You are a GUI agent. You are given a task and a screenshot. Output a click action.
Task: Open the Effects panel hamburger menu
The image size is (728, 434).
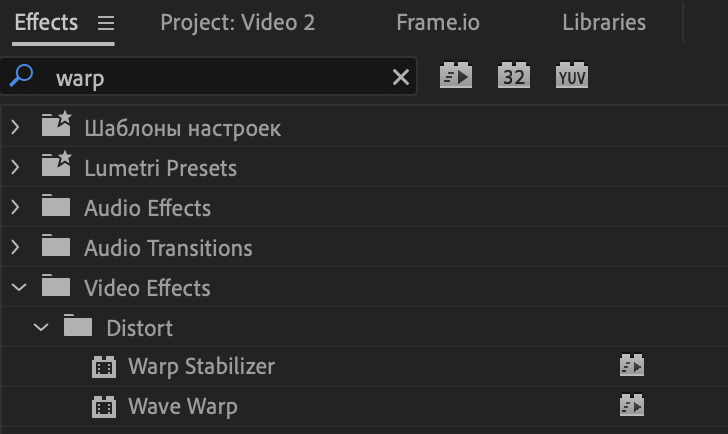[106, 23]
